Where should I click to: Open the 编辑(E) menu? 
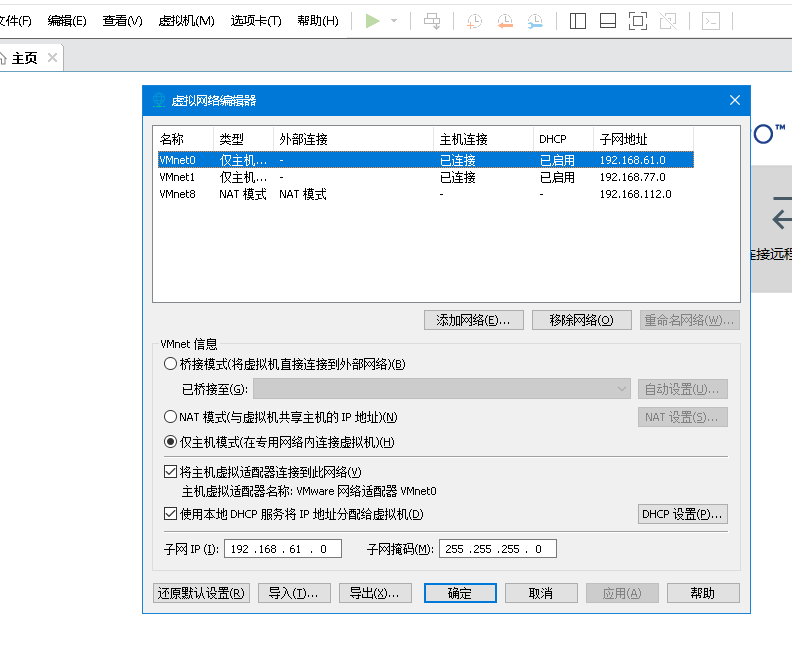[x=67, y=21]
